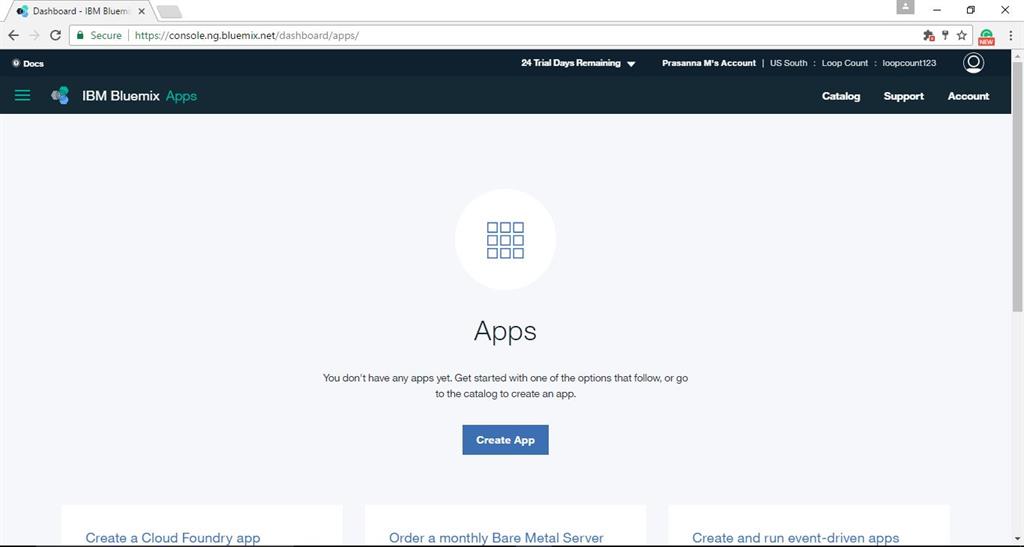This screenshot has width=1024, height=547.
Task: Open the user profile avatar icon
Action: click(x=973, y=63)
